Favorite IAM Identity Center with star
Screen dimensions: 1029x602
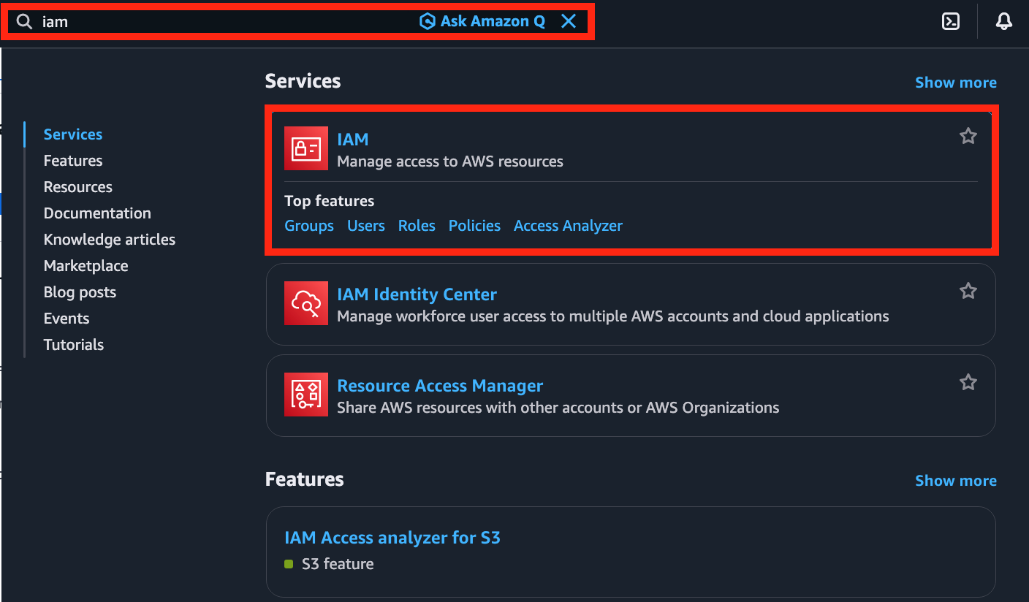(968, 291)
